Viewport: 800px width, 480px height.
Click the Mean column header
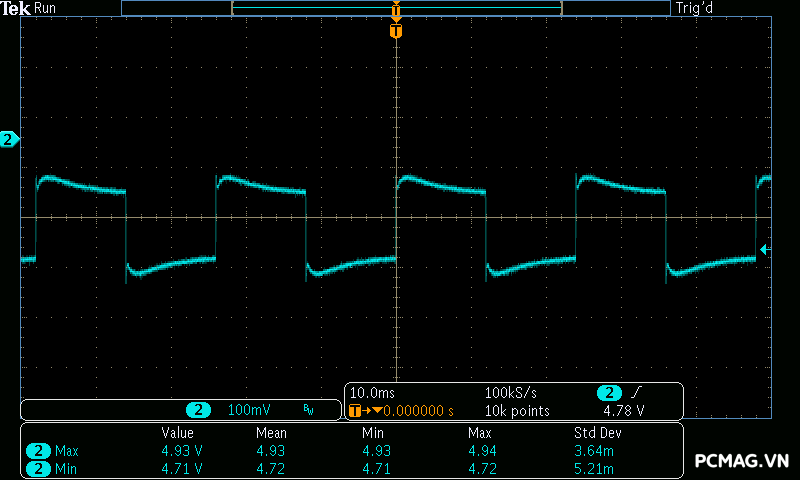(x=271, y=433)
